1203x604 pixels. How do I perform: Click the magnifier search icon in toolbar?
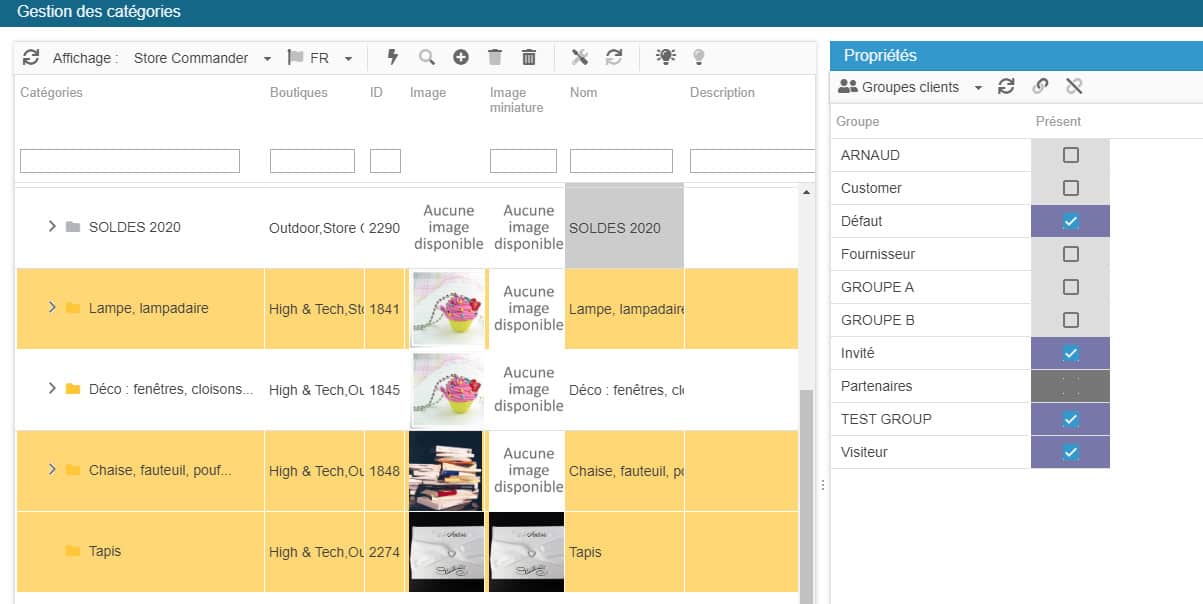tap(427, 58)
